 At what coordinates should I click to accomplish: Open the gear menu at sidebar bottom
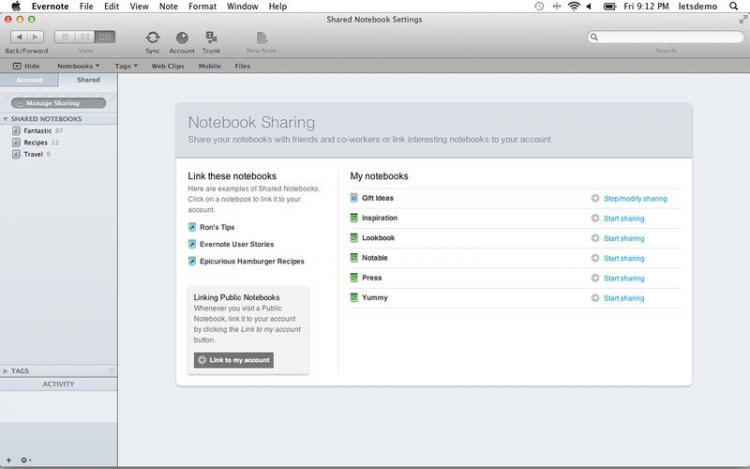tap(25, 460)
